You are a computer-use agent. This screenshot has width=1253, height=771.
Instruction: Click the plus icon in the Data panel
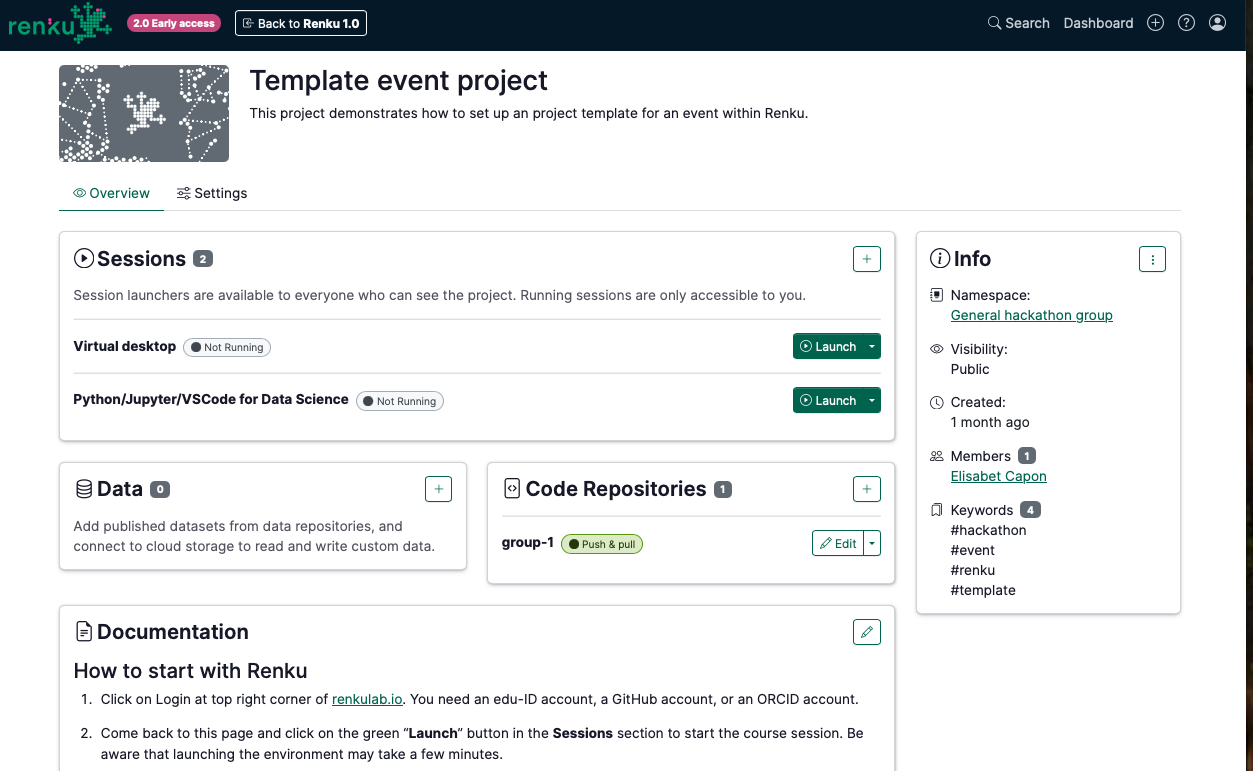(438, 488)
